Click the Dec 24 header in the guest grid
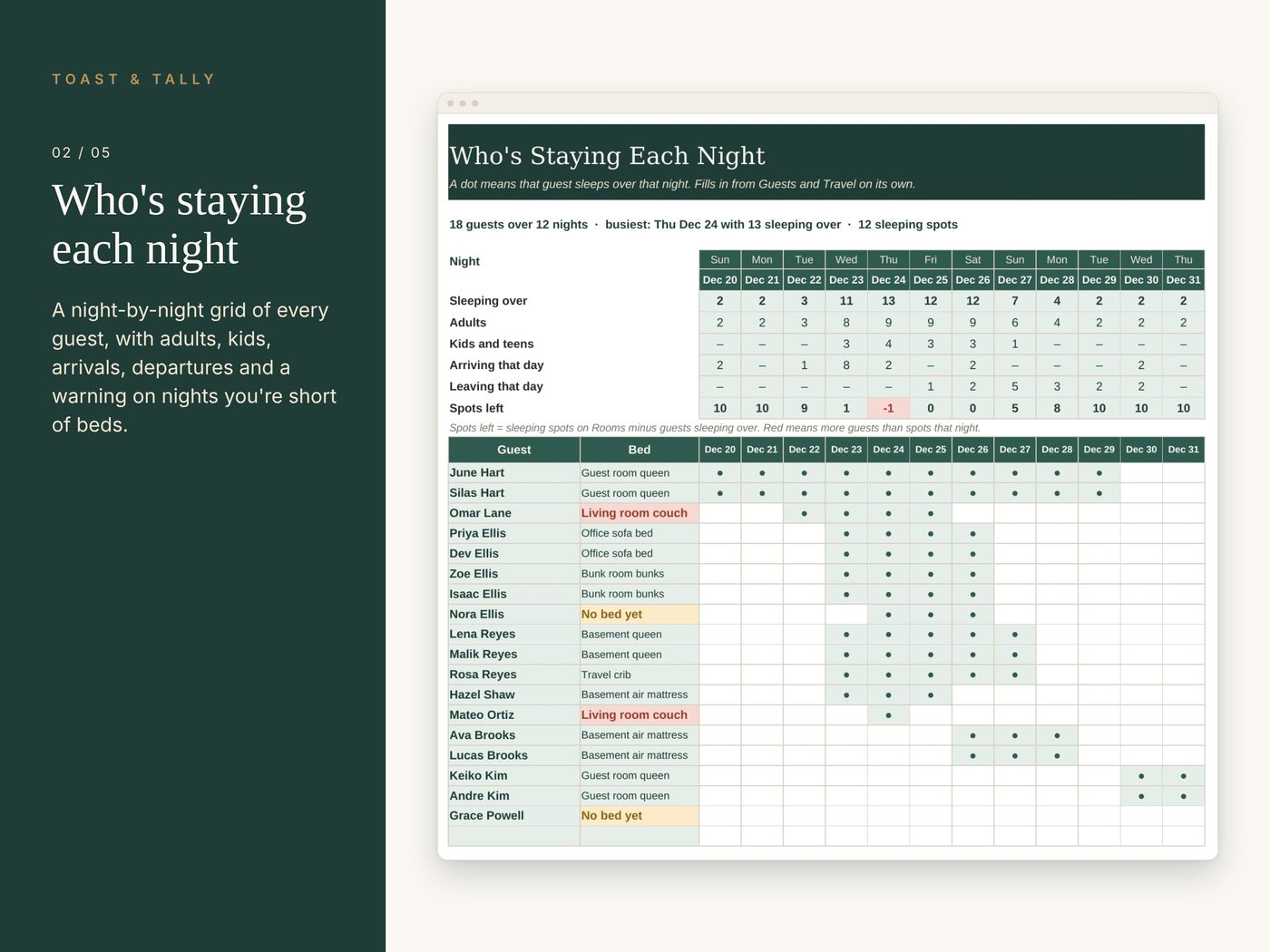This screenshot has width=1270, height=952. coord(888,450)
